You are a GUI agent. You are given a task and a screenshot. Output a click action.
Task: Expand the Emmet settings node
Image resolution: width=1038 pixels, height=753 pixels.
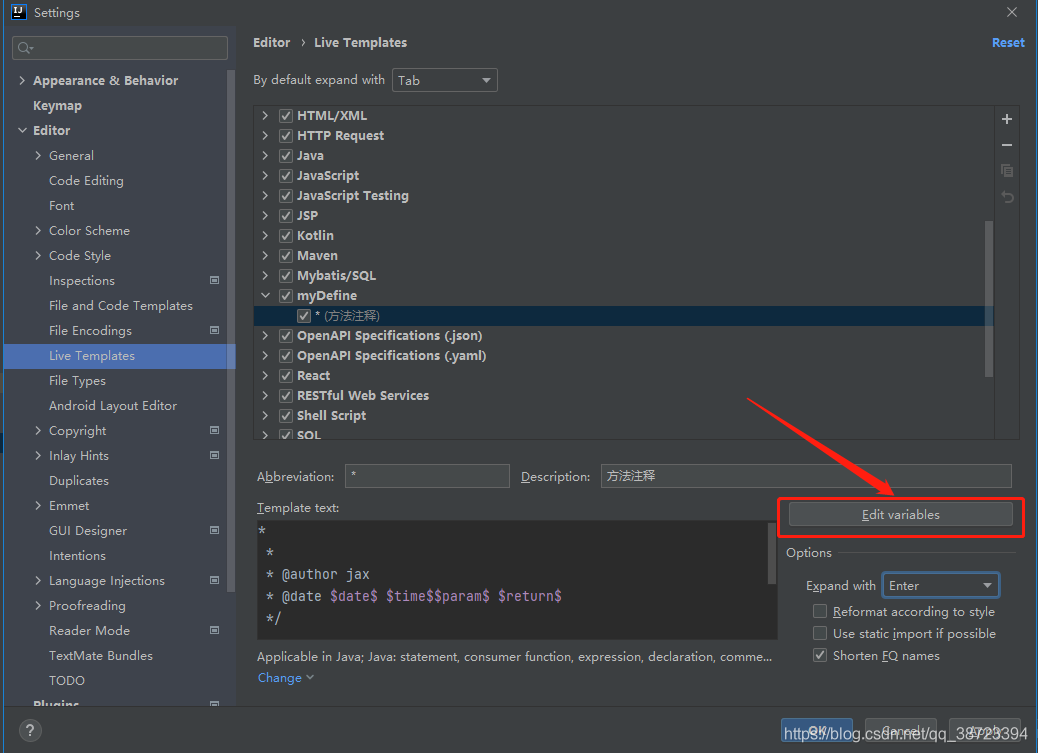click(38, 505)
